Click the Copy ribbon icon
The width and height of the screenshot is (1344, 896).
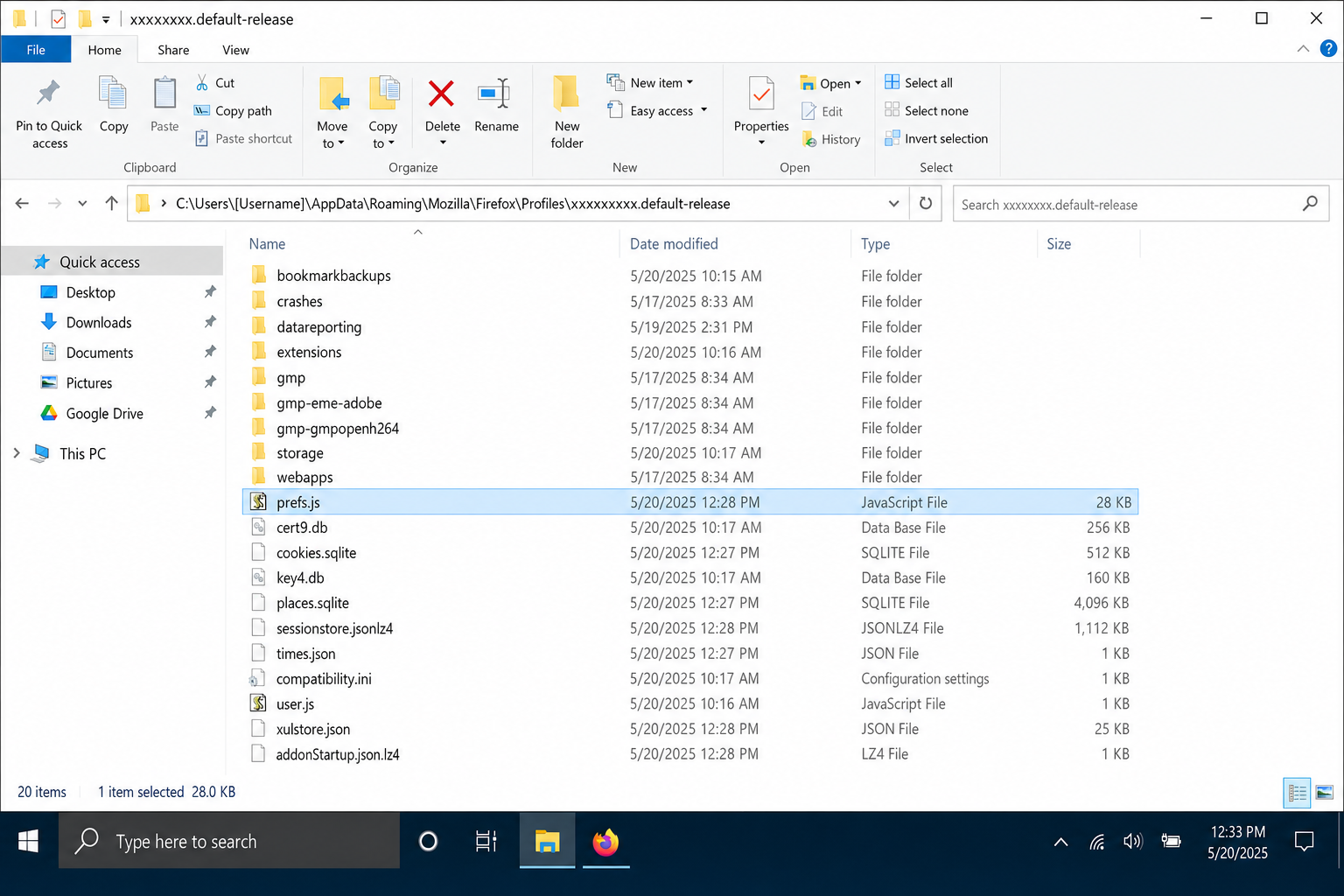[x=113, y=94]
